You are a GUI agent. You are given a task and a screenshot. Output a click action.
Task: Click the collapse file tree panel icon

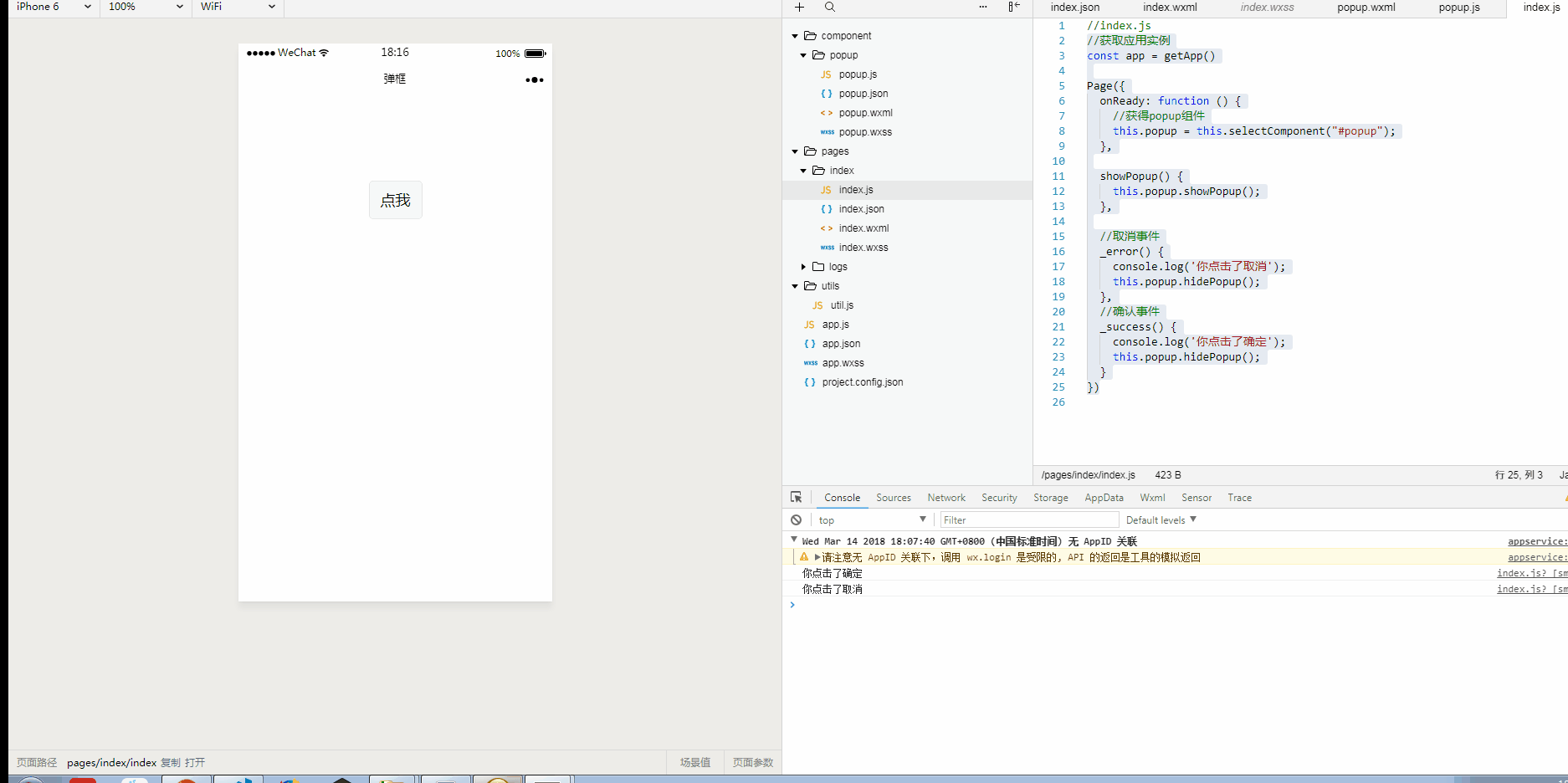pyautogui.click(x=1013, y=8)
